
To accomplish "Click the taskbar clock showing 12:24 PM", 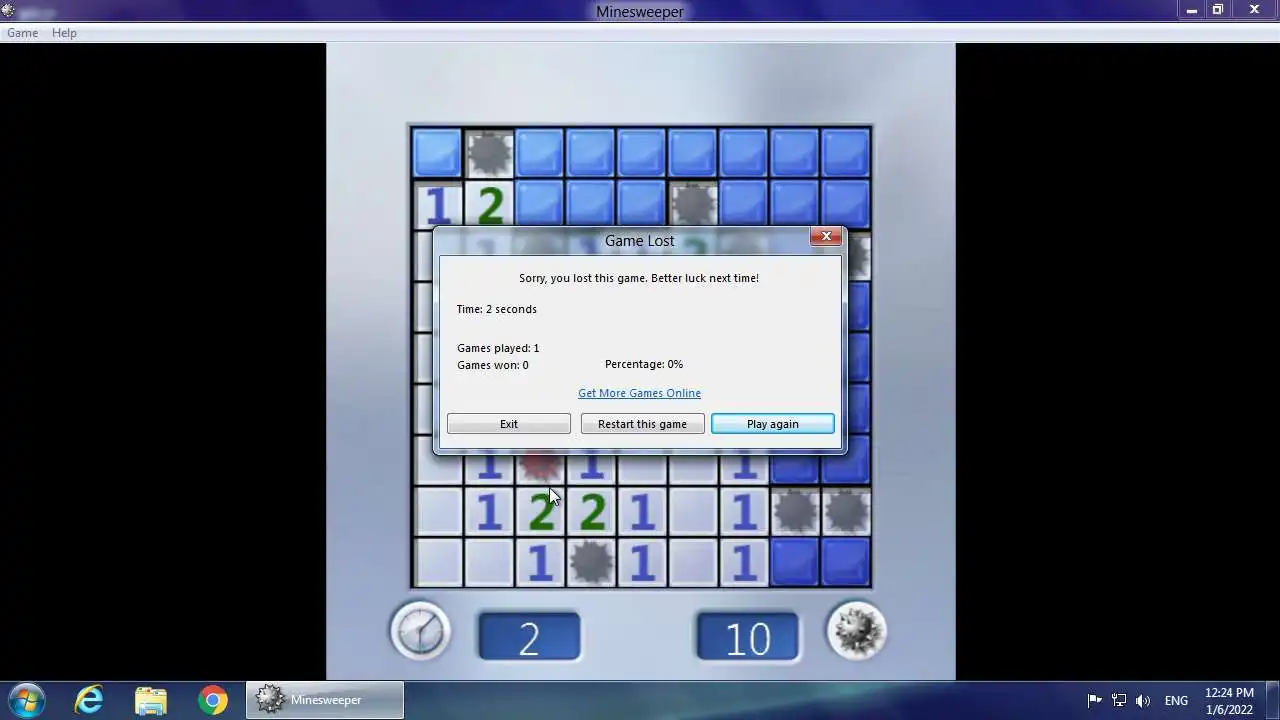I will (1229, 700).
